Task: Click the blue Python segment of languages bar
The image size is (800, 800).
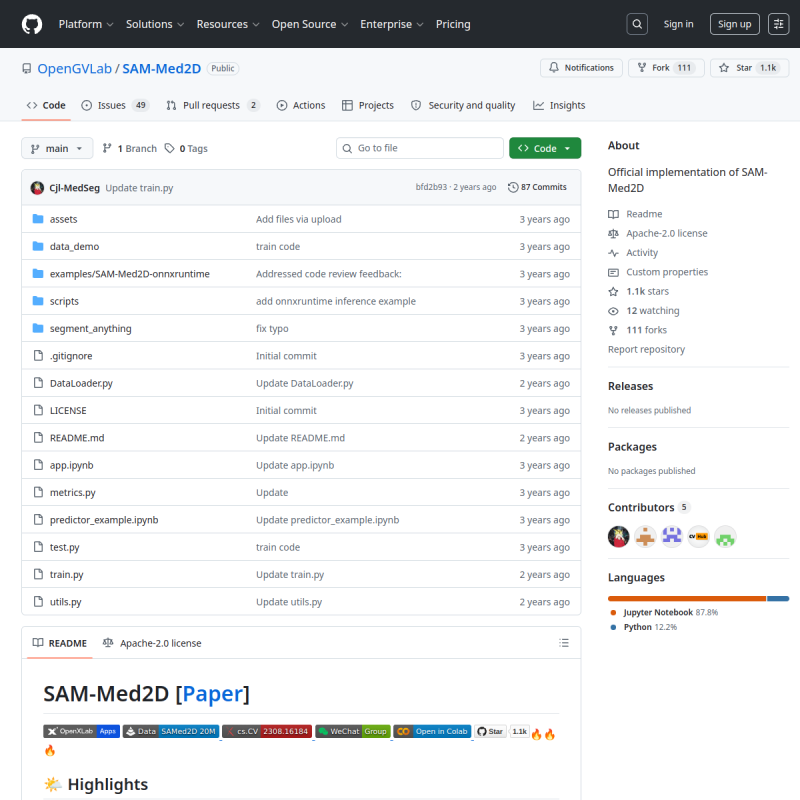Action: (x=778, y=598)
